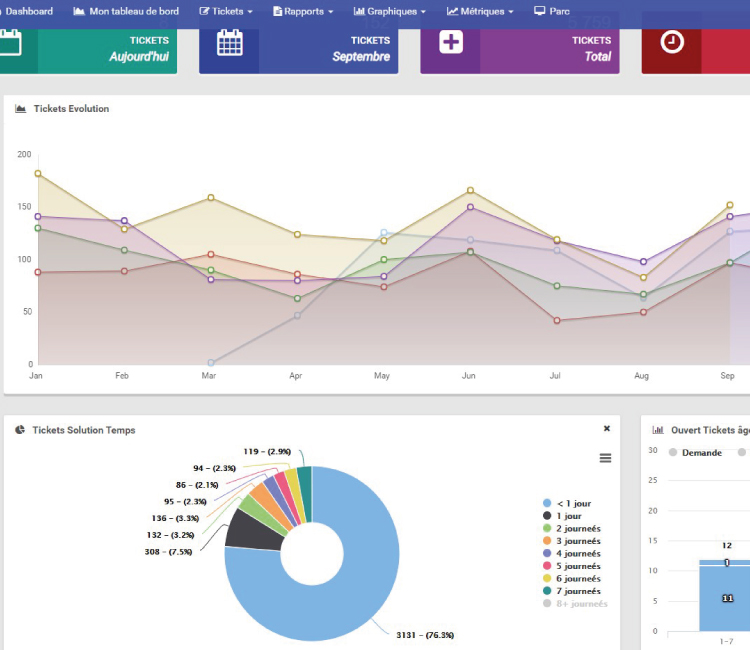This screenshot has width=750, height=650.
Task: Click green series point at Apr
Action: pyautogui.click(x=297, y=298)
